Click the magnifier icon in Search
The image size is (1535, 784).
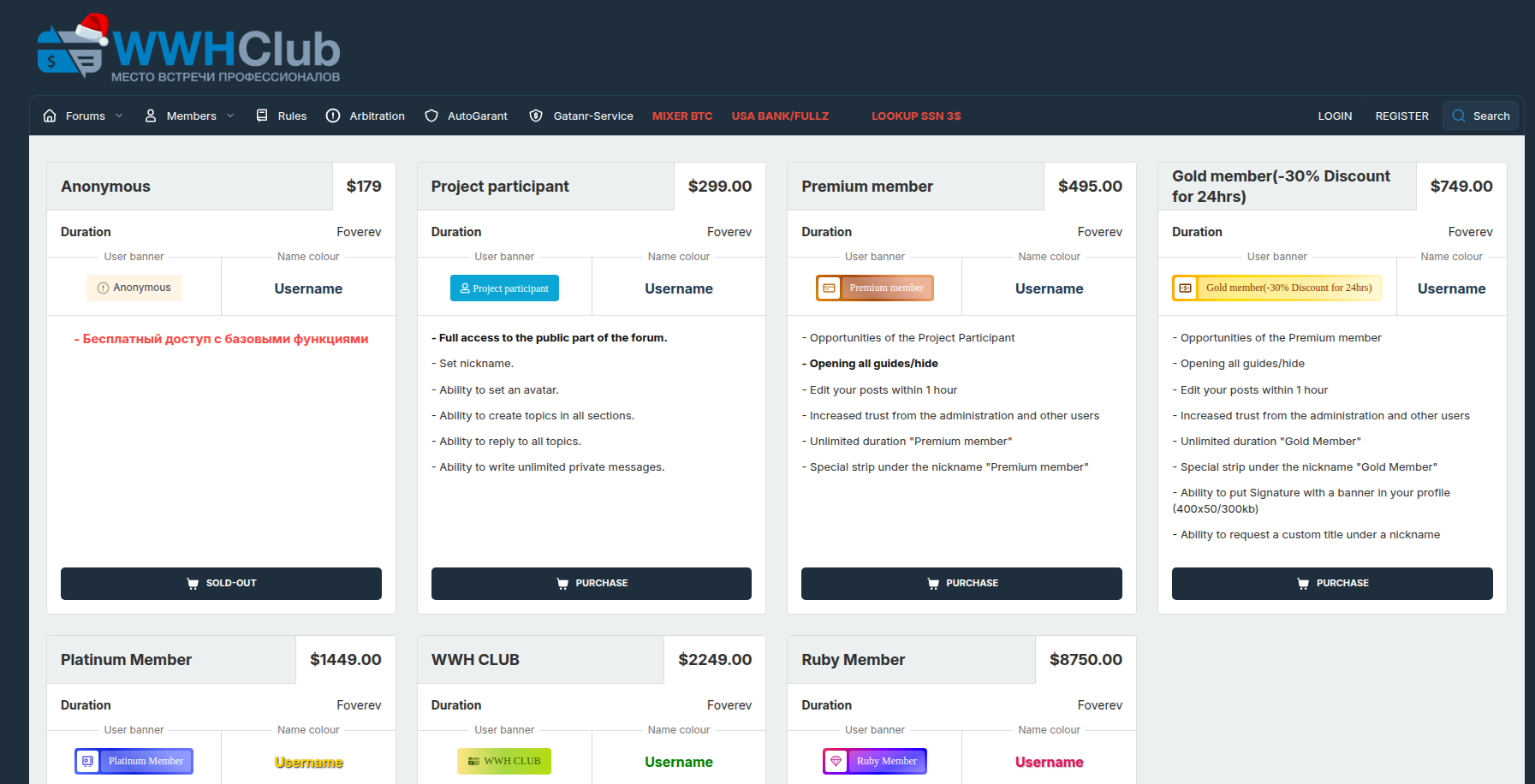tap(1459, 116)
